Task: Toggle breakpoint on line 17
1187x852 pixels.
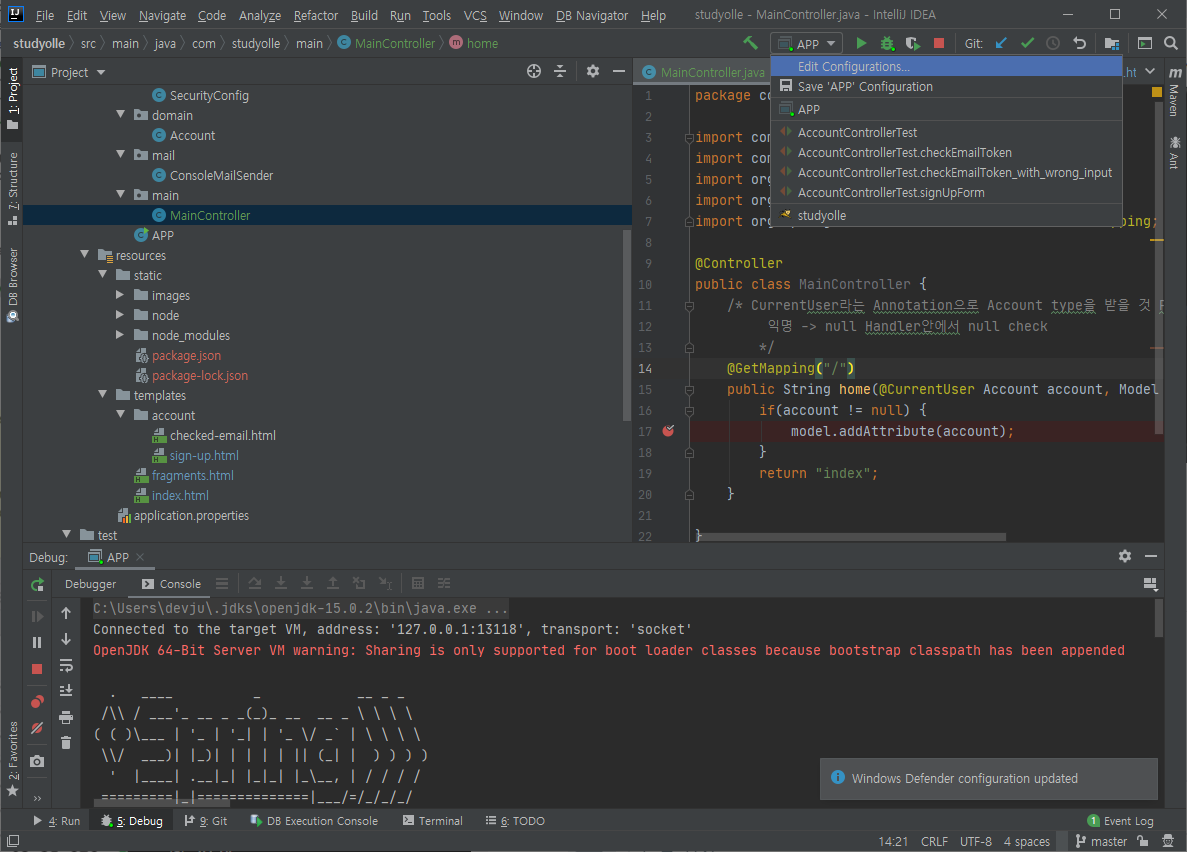Action: (668, 431)
